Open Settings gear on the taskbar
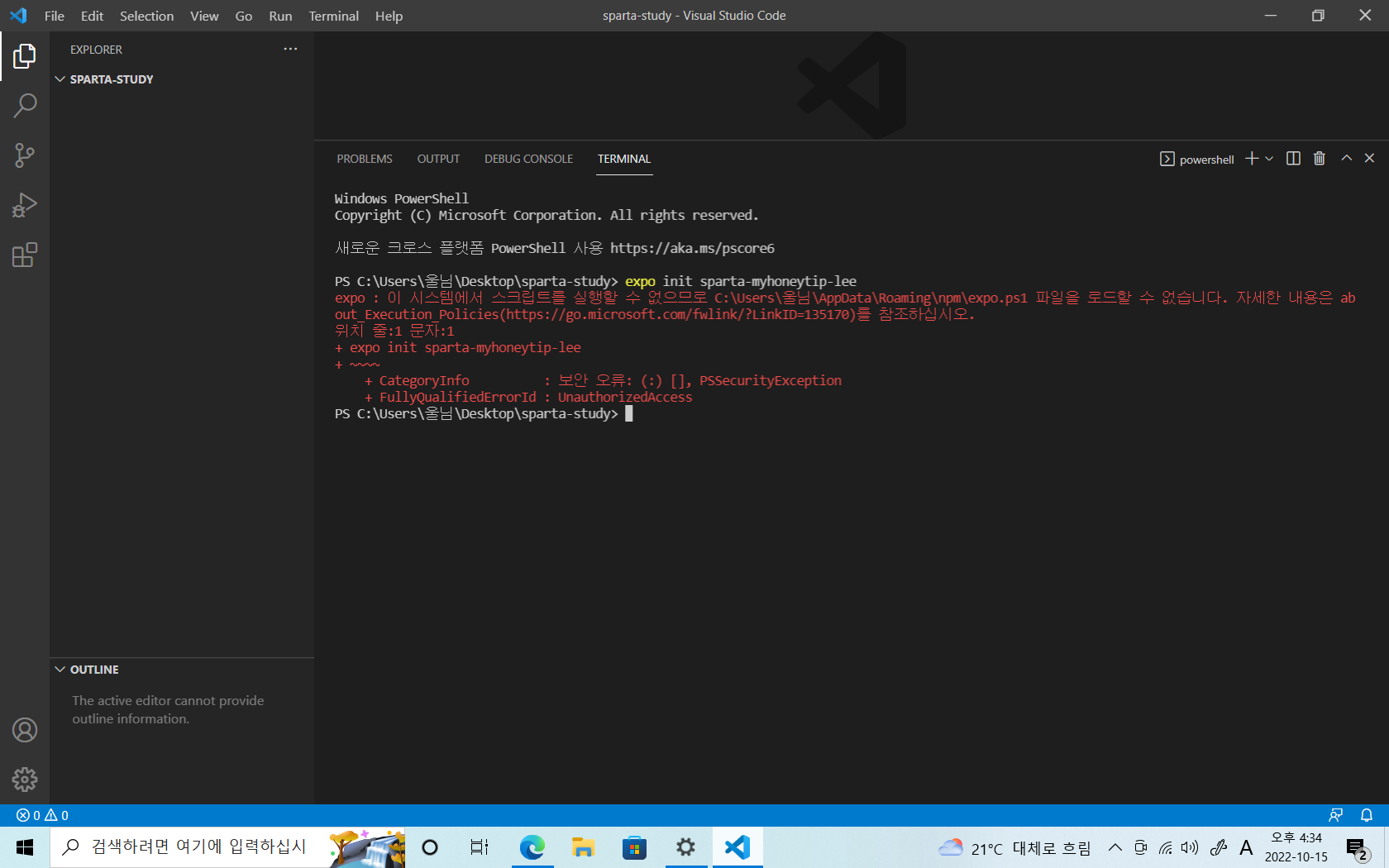 coord(685,847)
